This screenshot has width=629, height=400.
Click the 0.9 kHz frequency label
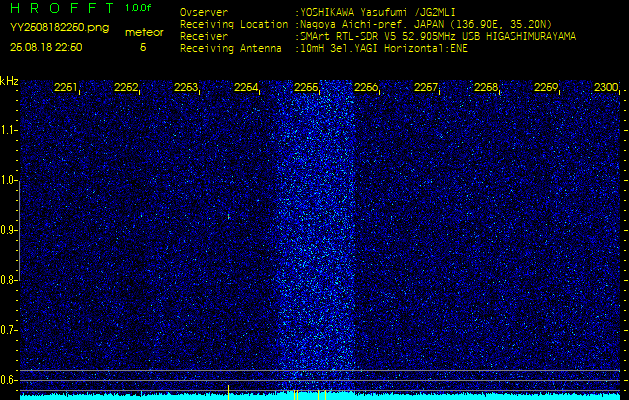(x=7, y=230)
